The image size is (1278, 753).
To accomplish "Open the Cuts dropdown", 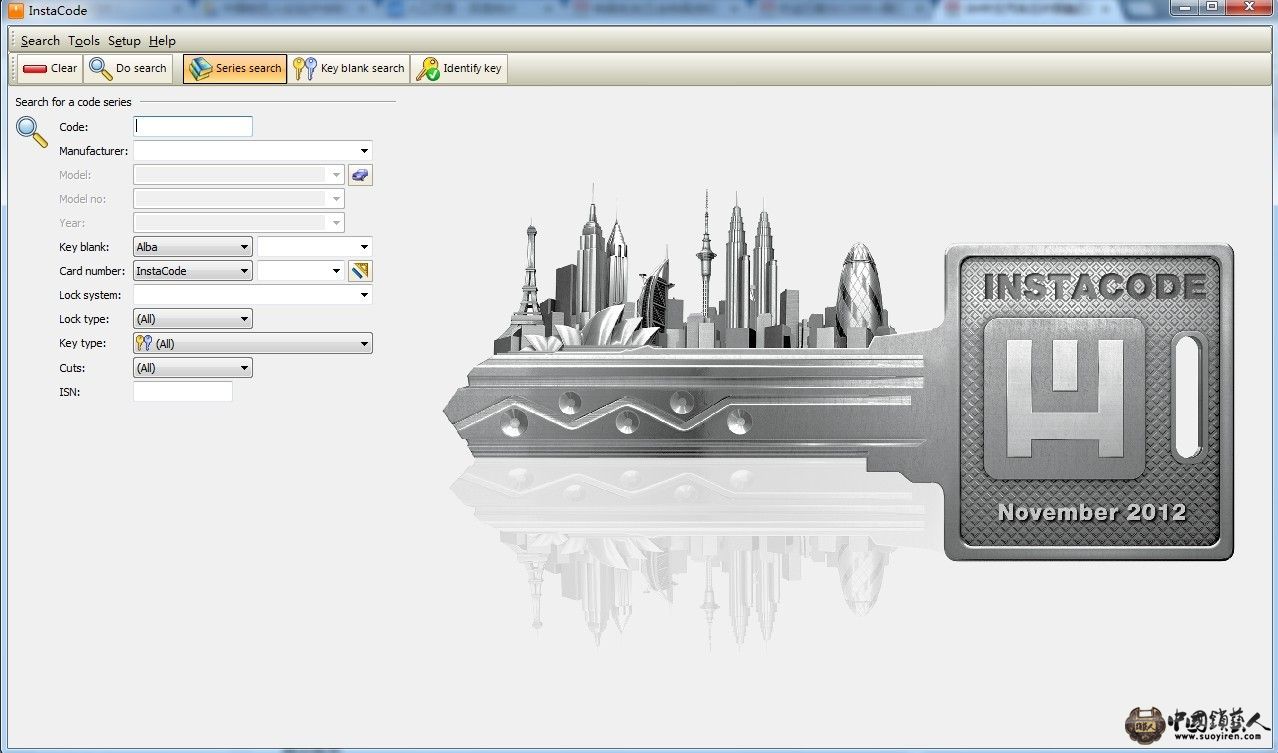I will [x=193, y=368].
